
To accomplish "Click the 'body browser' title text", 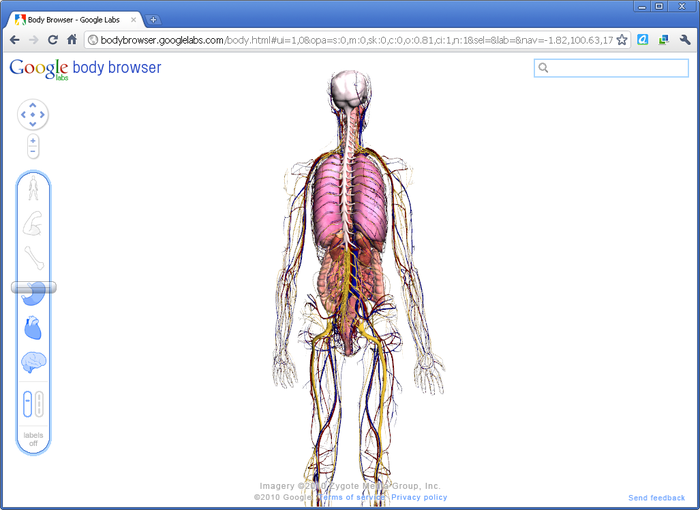I will click(117, 67).
